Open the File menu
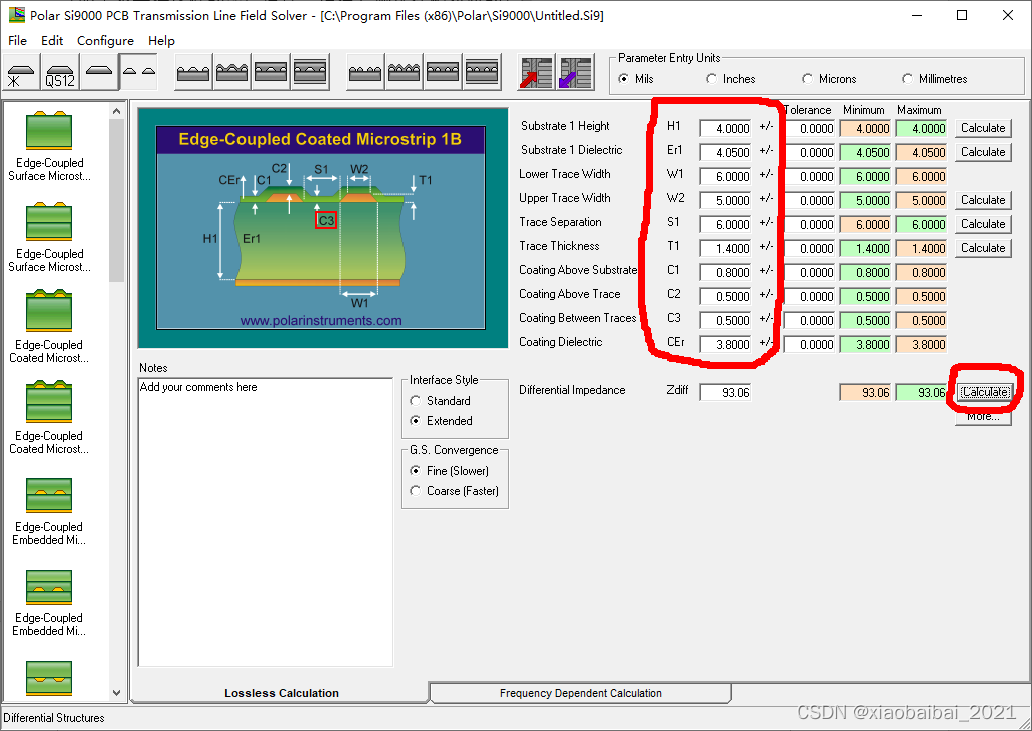 pyautogui.click(x=18, y=41)
